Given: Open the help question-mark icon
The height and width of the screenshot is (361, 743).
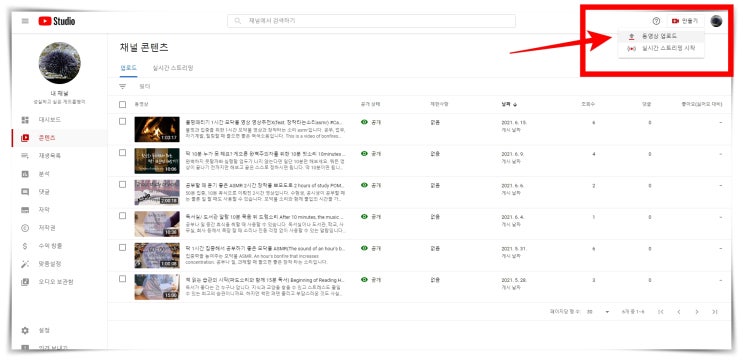Looking at the screenshot, I should [656, 21].
